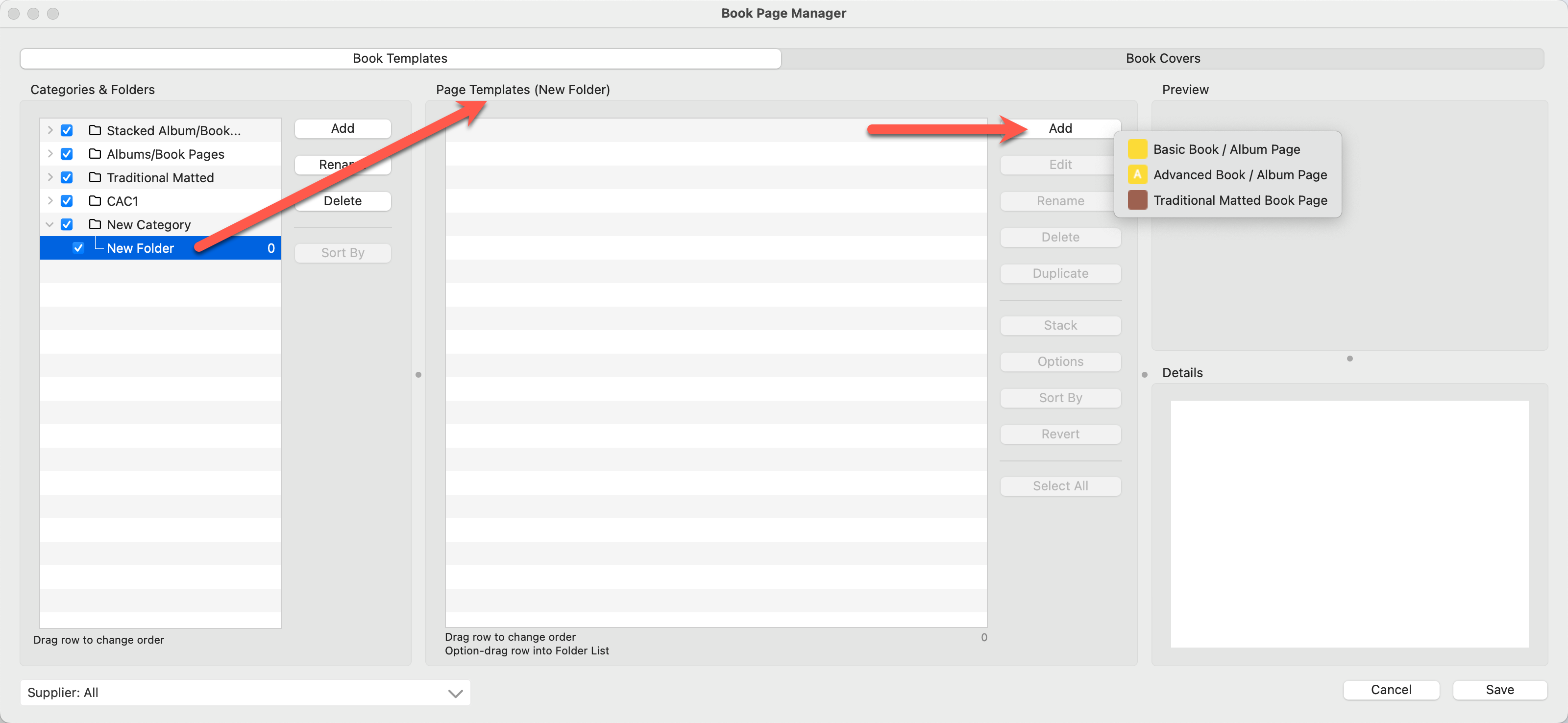Screen dimensions: 1568x723
Task: Expand the Albums/Book Pages category
Action: pyautogui.click(x=50, y=154)
